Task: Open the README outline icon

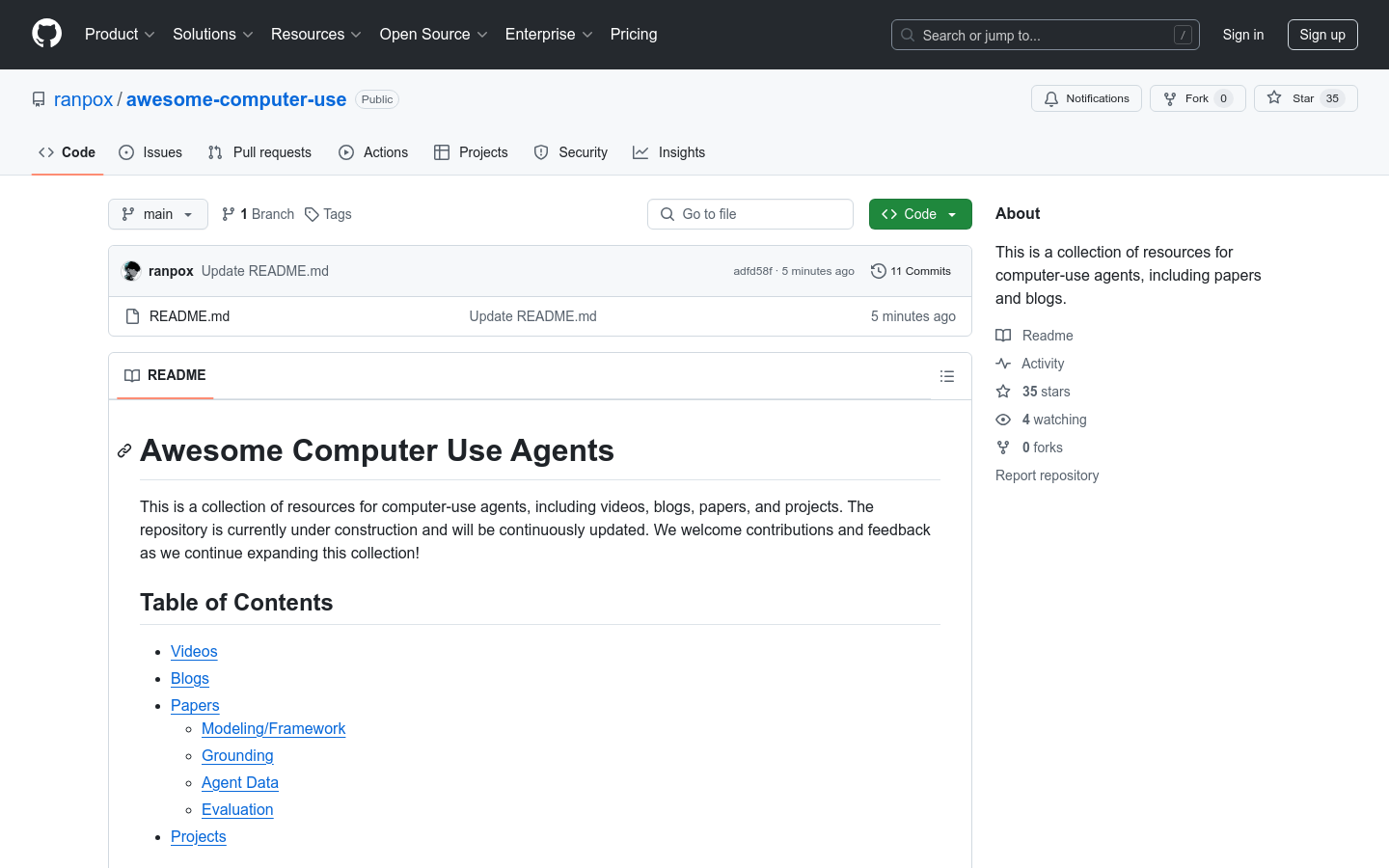Action: click(947, 376)
